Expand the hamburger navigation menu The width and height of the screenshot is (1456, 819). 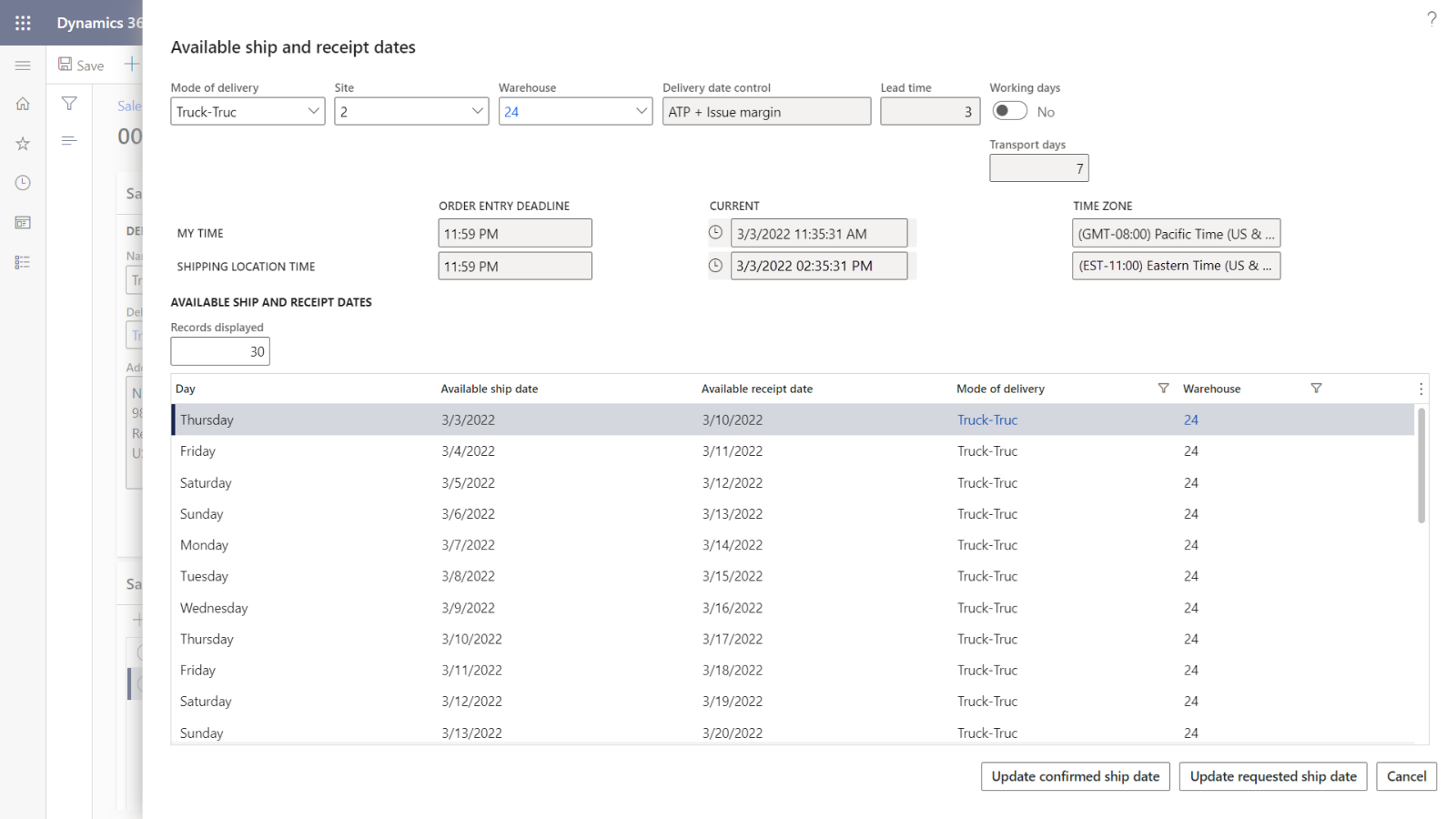coord(23,66)
